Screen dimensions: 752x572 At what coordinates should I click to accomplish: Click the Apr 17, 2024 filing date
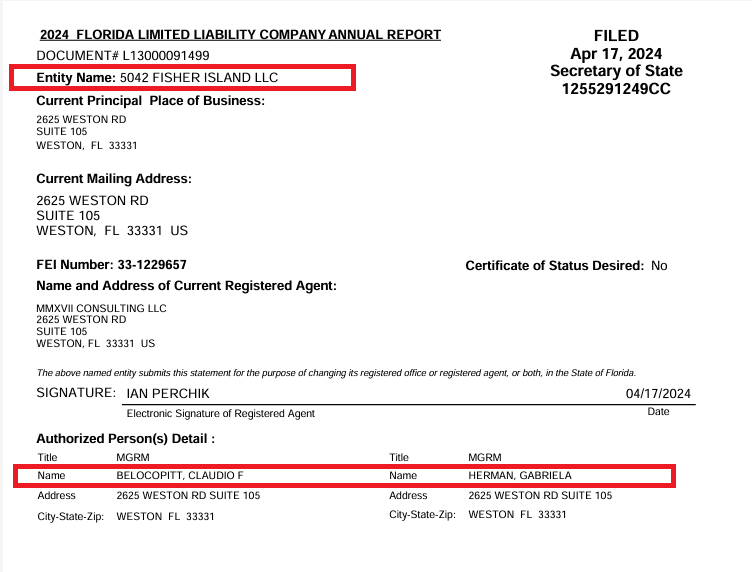click(x=616, y=54)
